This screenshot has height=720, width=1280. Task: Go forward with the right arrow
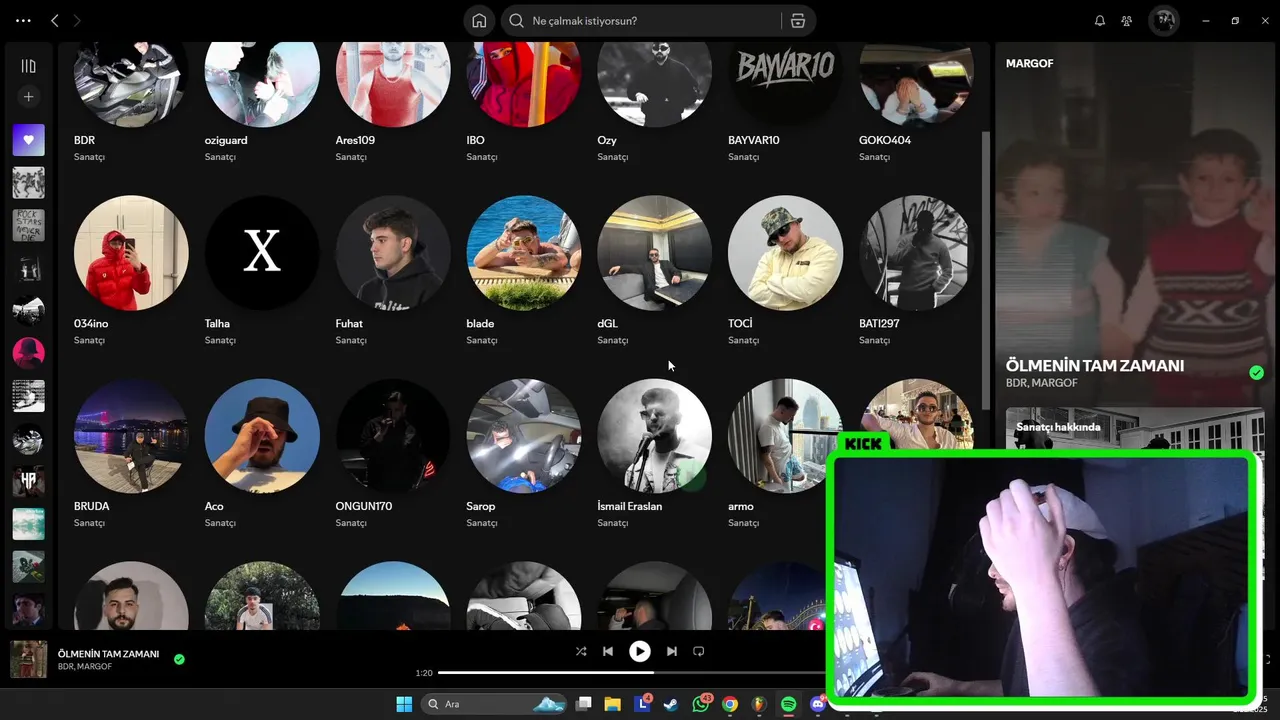pyautogui.click(x=77, y=20)
